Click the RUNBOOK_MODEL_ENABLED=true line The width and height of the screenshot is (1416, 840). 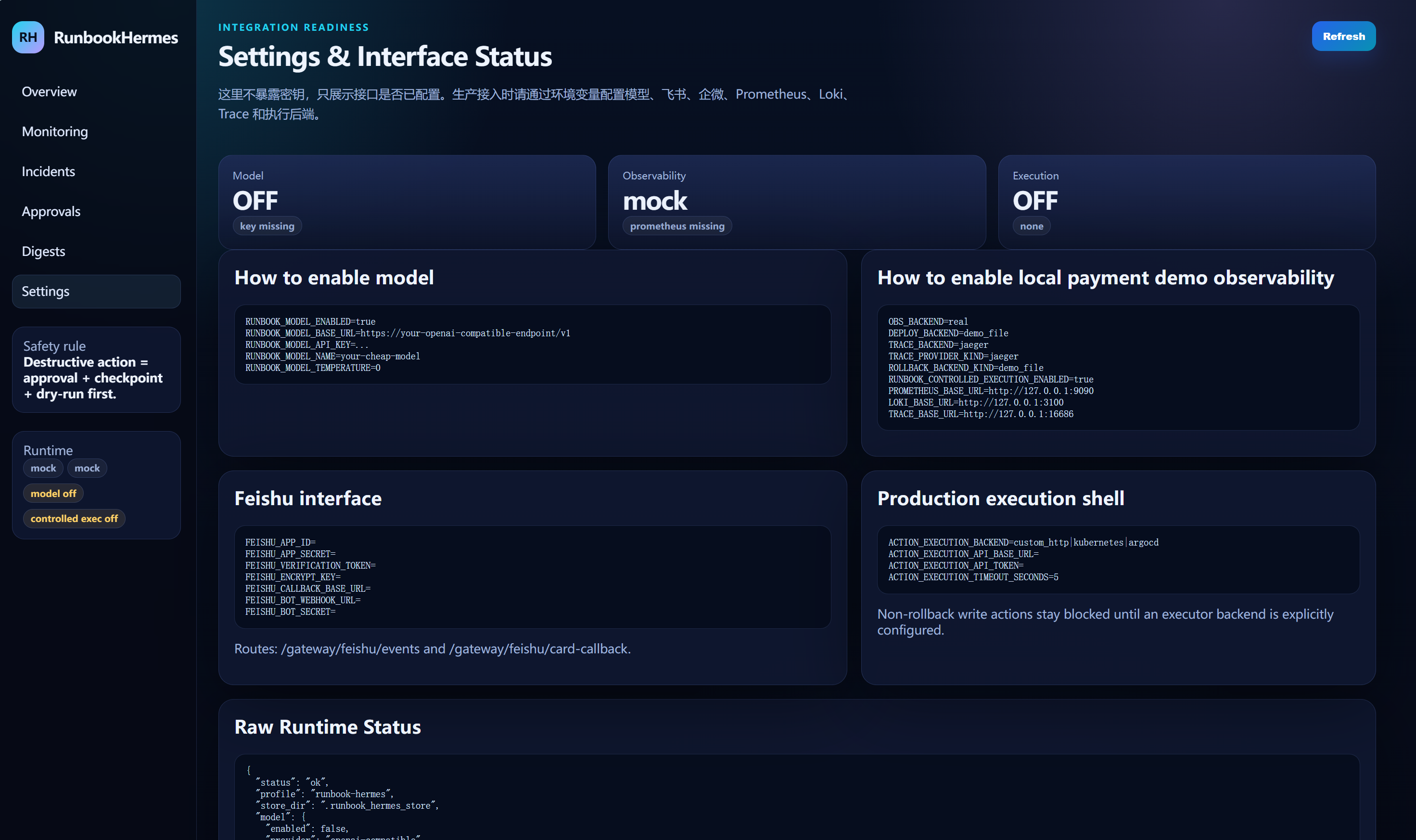pyautogui.click(x=310, y=321)
